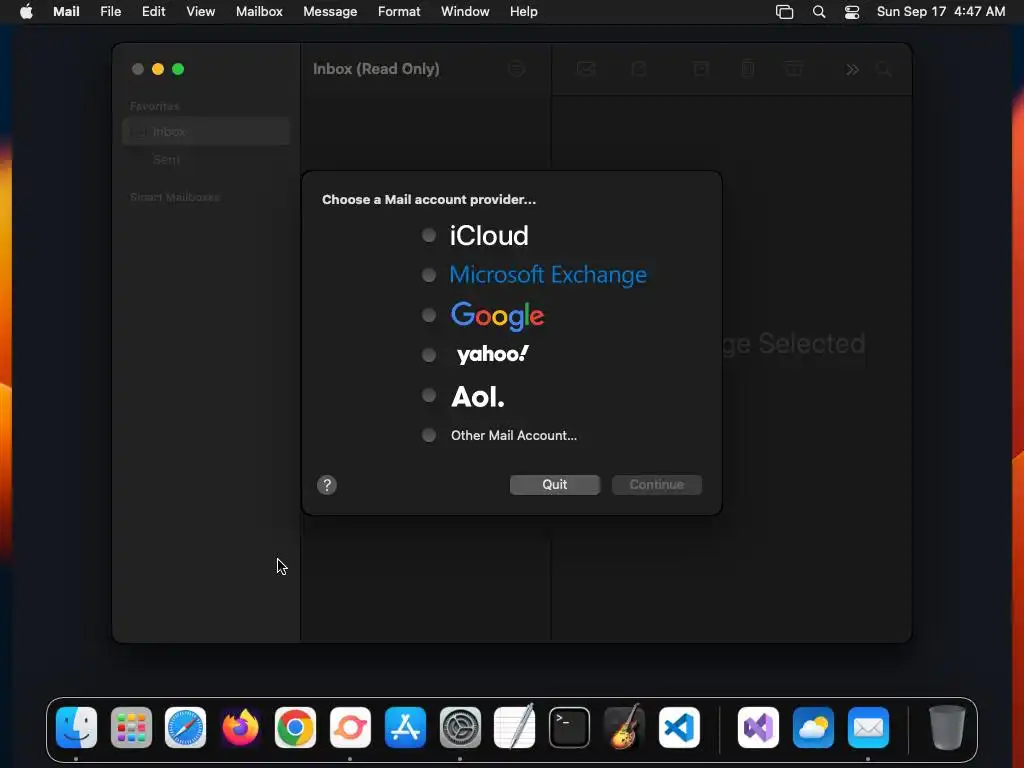
Task: Click the Continue button
Action: [x=656, y=485]
